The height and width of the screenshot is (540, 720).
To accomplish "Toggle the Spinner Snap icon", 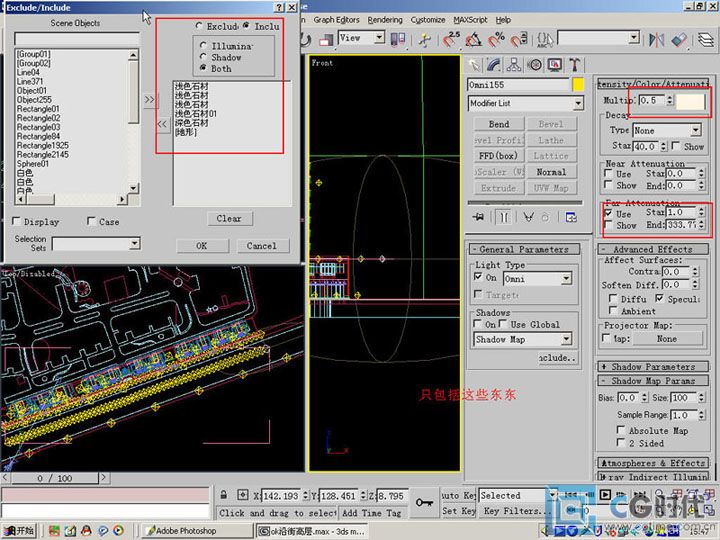I will tap(519, 39).
